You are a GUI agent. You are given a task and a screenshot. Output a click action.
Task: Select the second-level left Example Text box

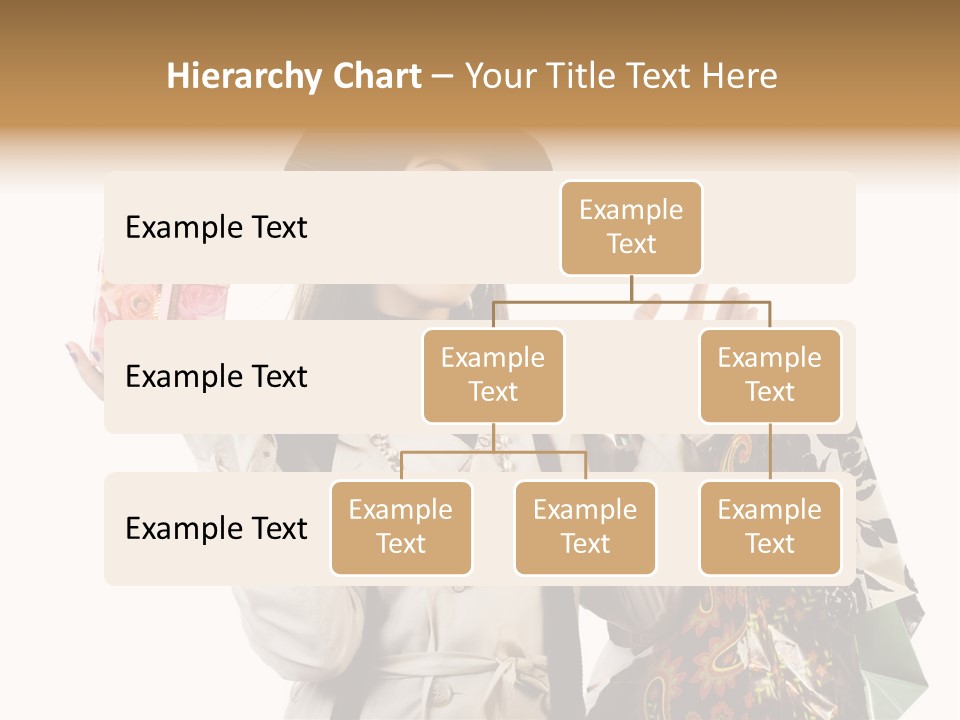493,376
